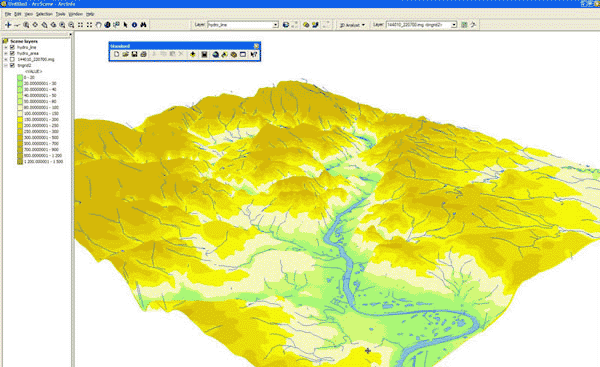Uncheck the hydro_line layer checkbox
Image resolution: width=600 pixels, height=367 pixels.
[12, 47]
